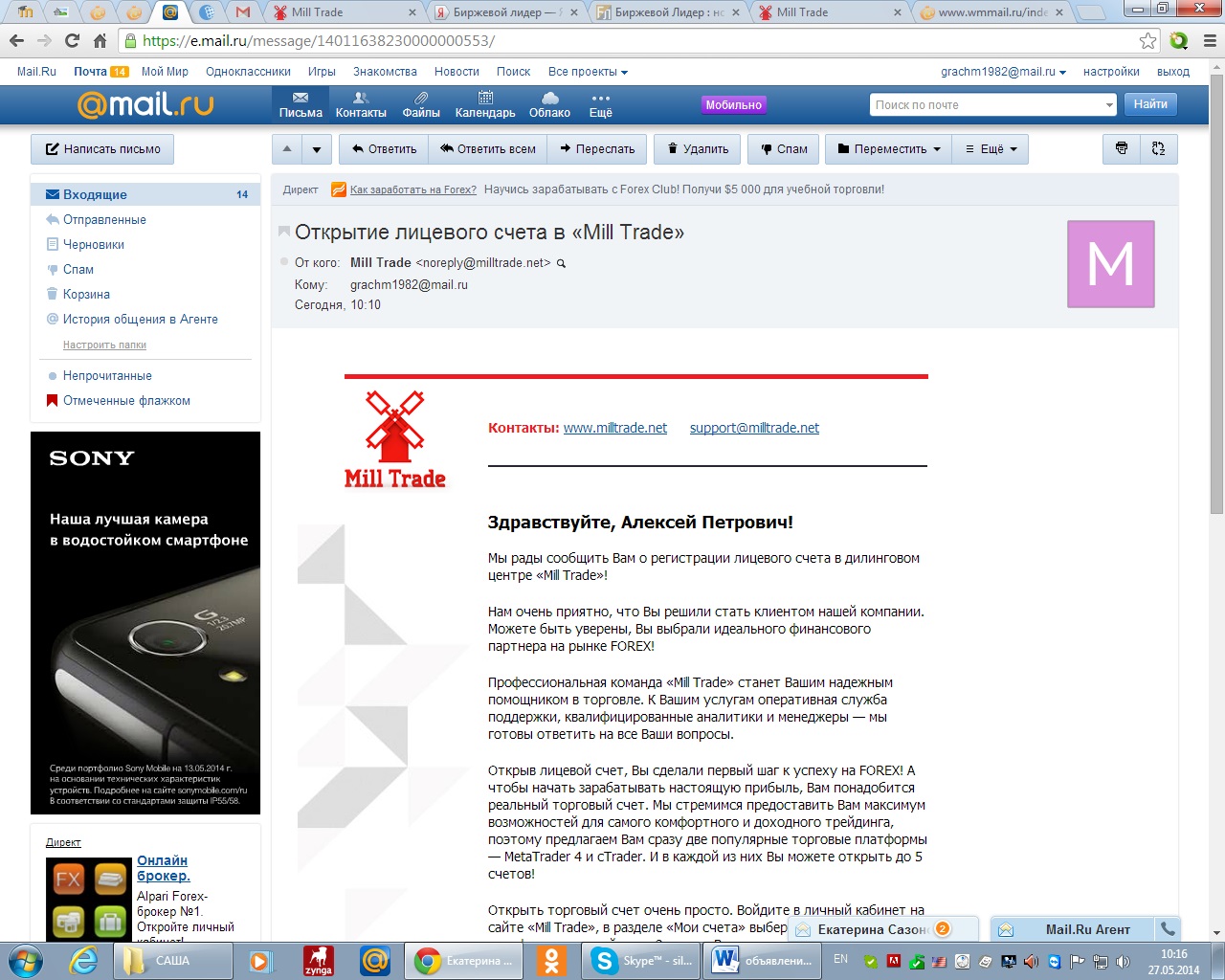Click the Ответить reply button
This screenshot has width=1225, height=980.
tap(384, 148)
